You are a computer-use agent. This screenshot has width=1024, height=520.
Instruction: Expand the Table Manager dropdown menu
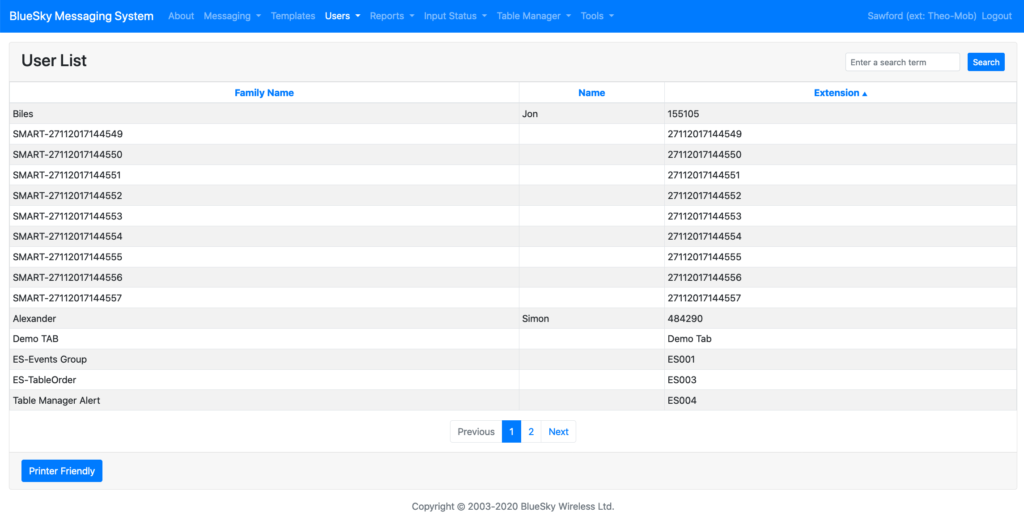click(534, 16)
